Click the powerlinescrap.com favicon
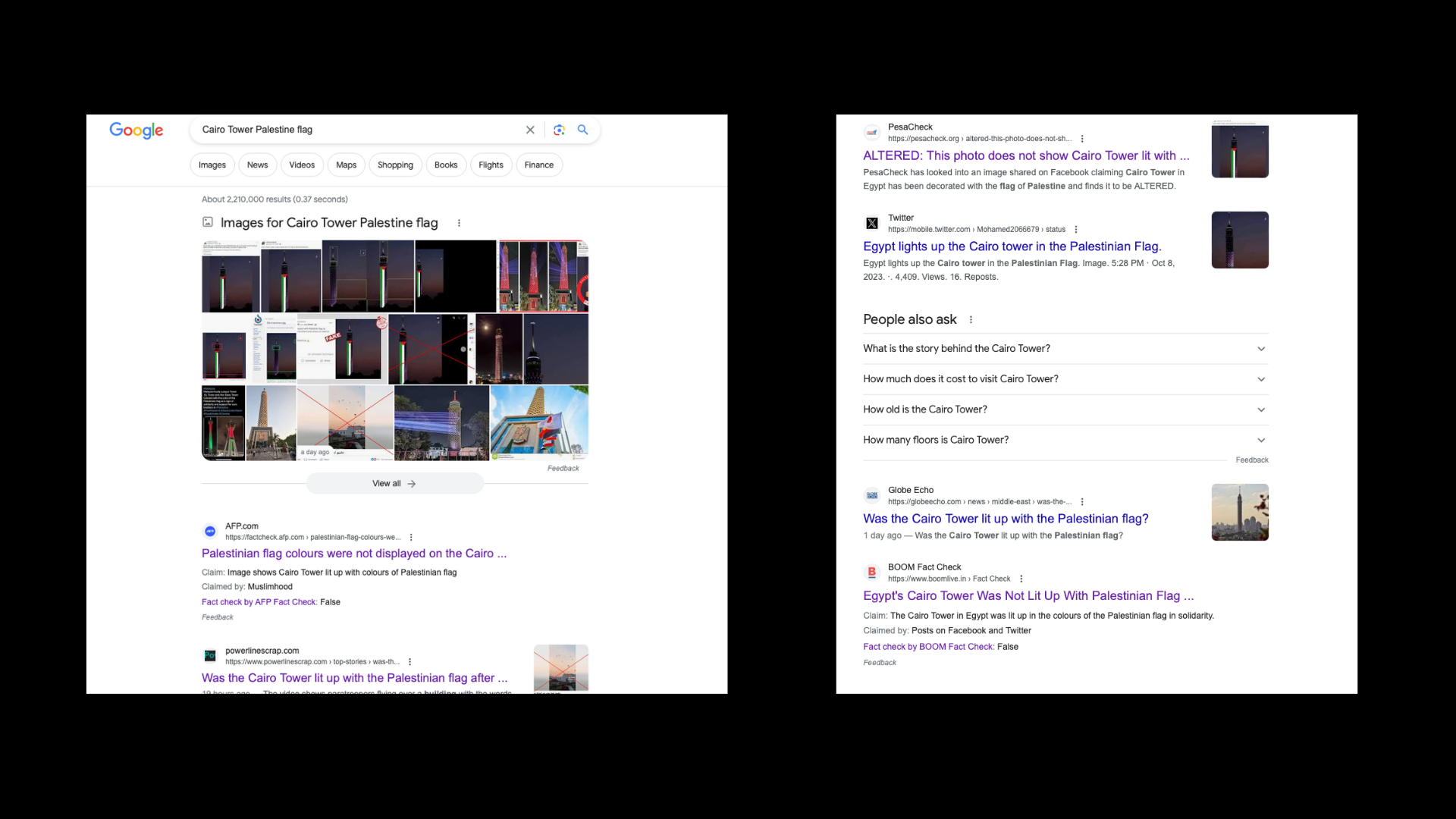Image resolution: width=1456 pixels, height=819 pixels. coord(210,656)
